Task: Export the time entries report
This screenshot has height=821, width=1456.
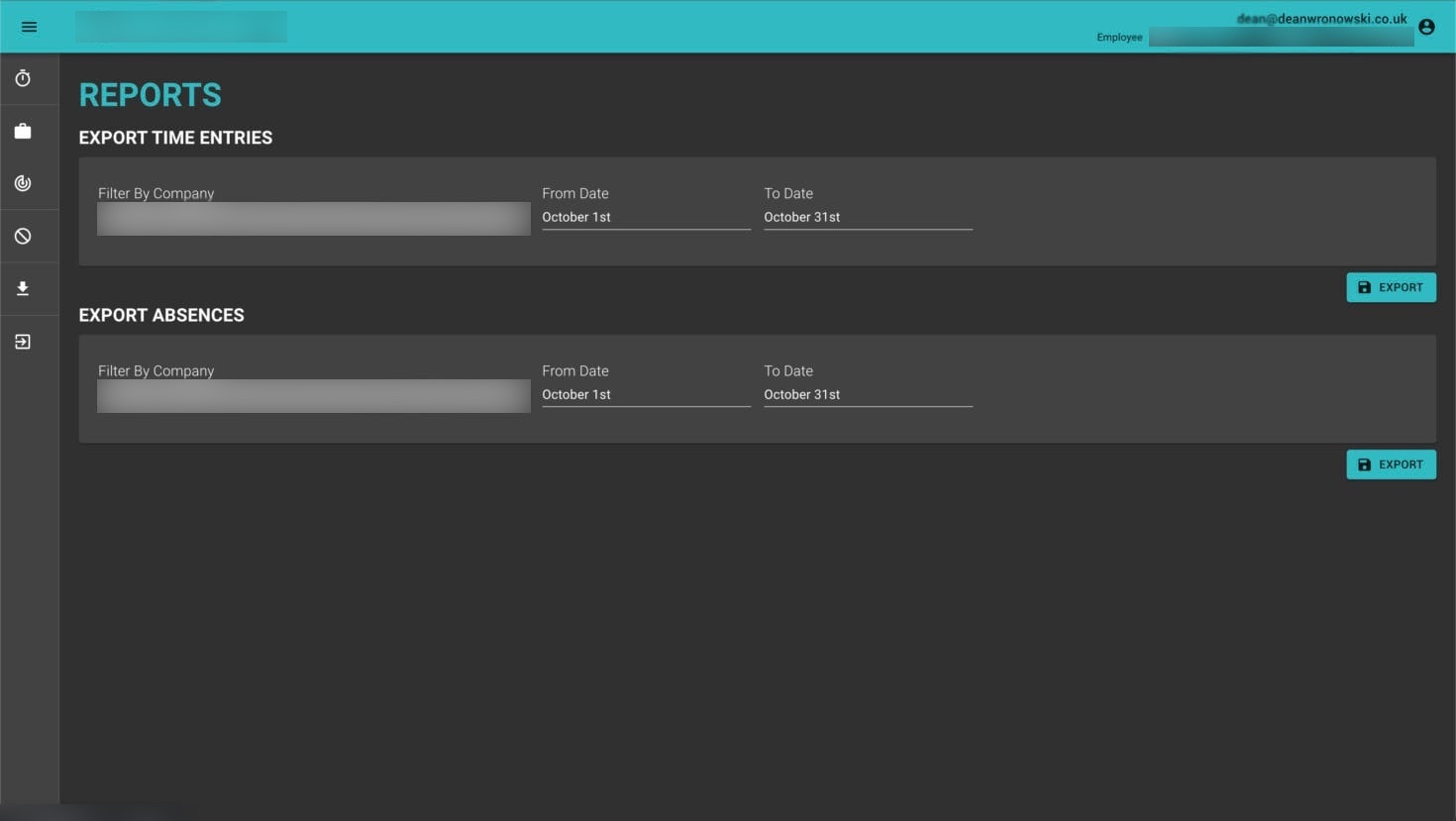Action: pos(1391,287)
